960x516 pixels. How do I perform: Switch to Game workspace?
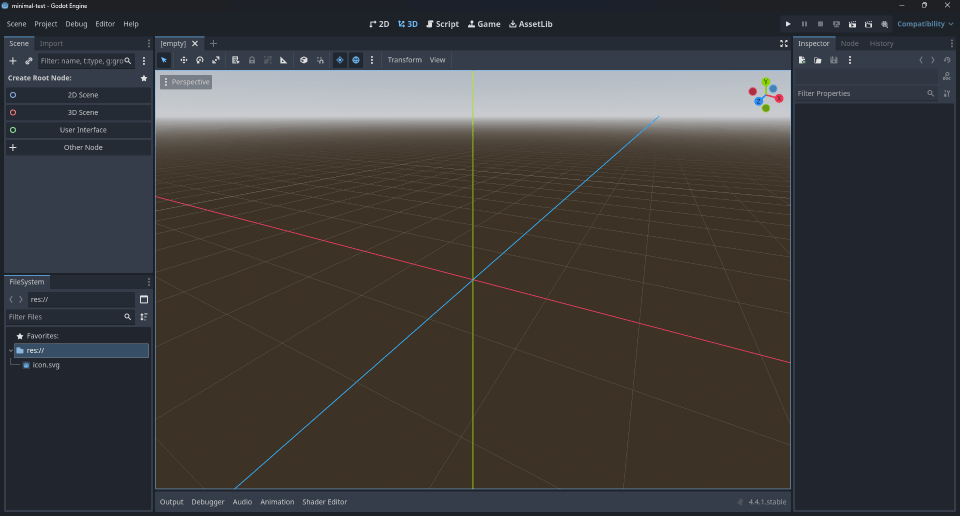pyautogui.click(x=484, y=24)
